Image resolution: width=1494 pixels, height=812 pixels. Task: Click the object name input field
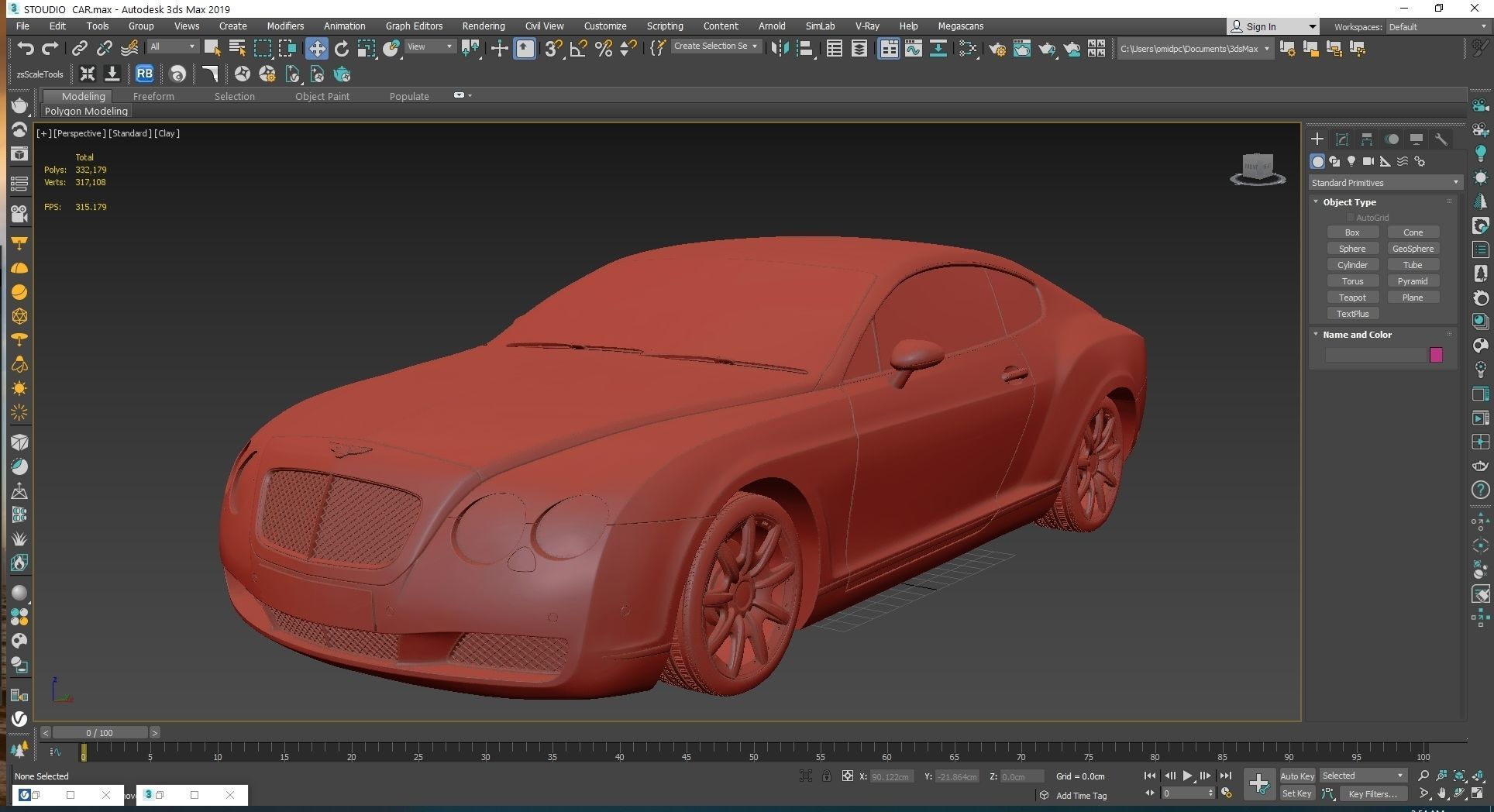[1375, 355]
